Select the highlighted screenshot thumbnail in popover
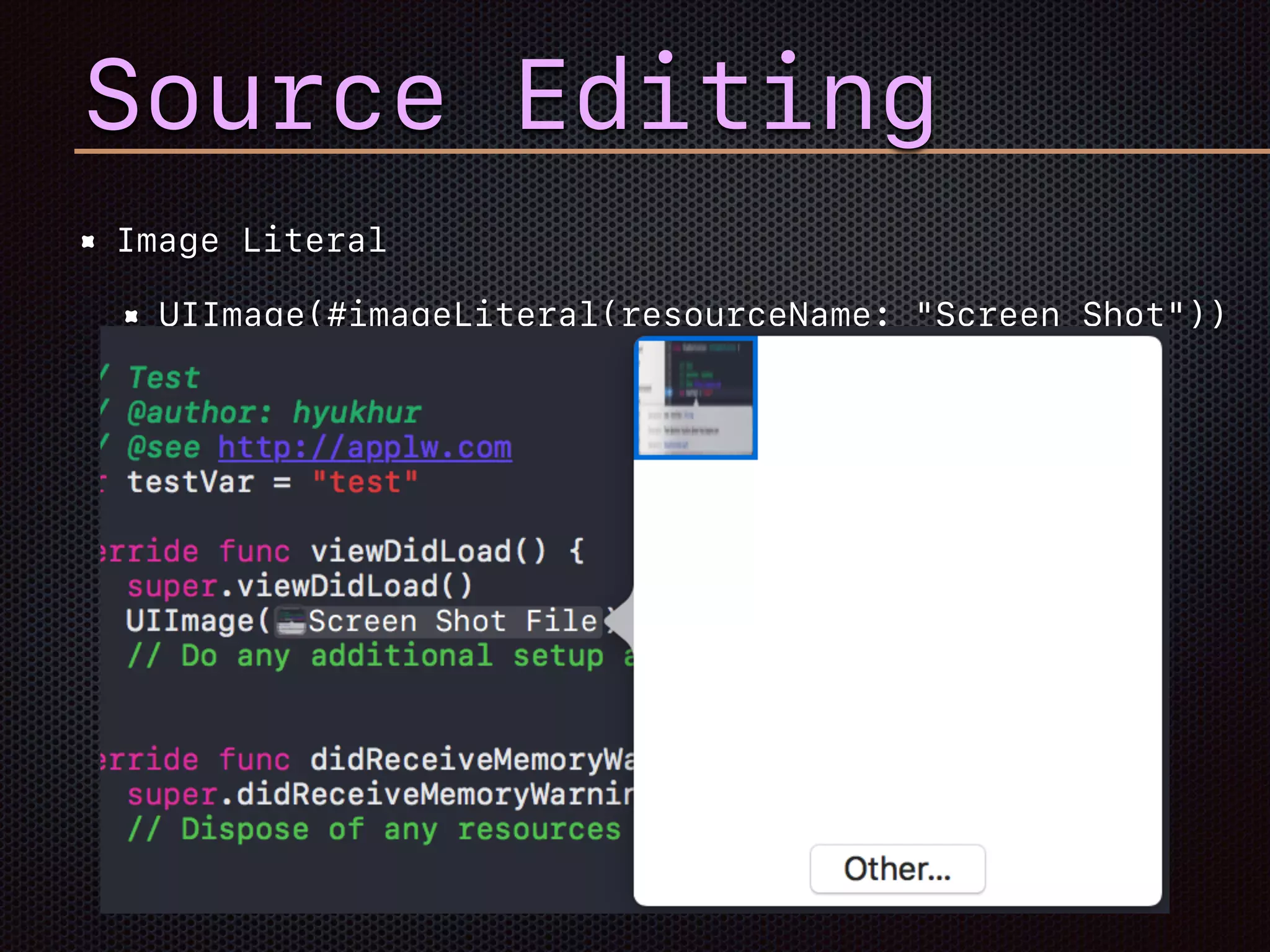The image size is (1270, 952). [x=696, y=398]
